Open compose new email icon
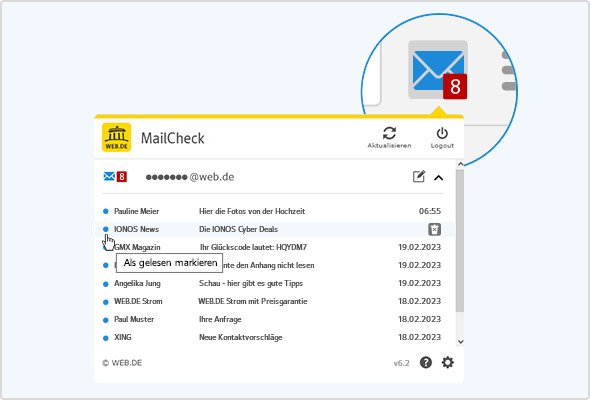The width and height of the screenshot is (590, 400). tap(419, 176)
